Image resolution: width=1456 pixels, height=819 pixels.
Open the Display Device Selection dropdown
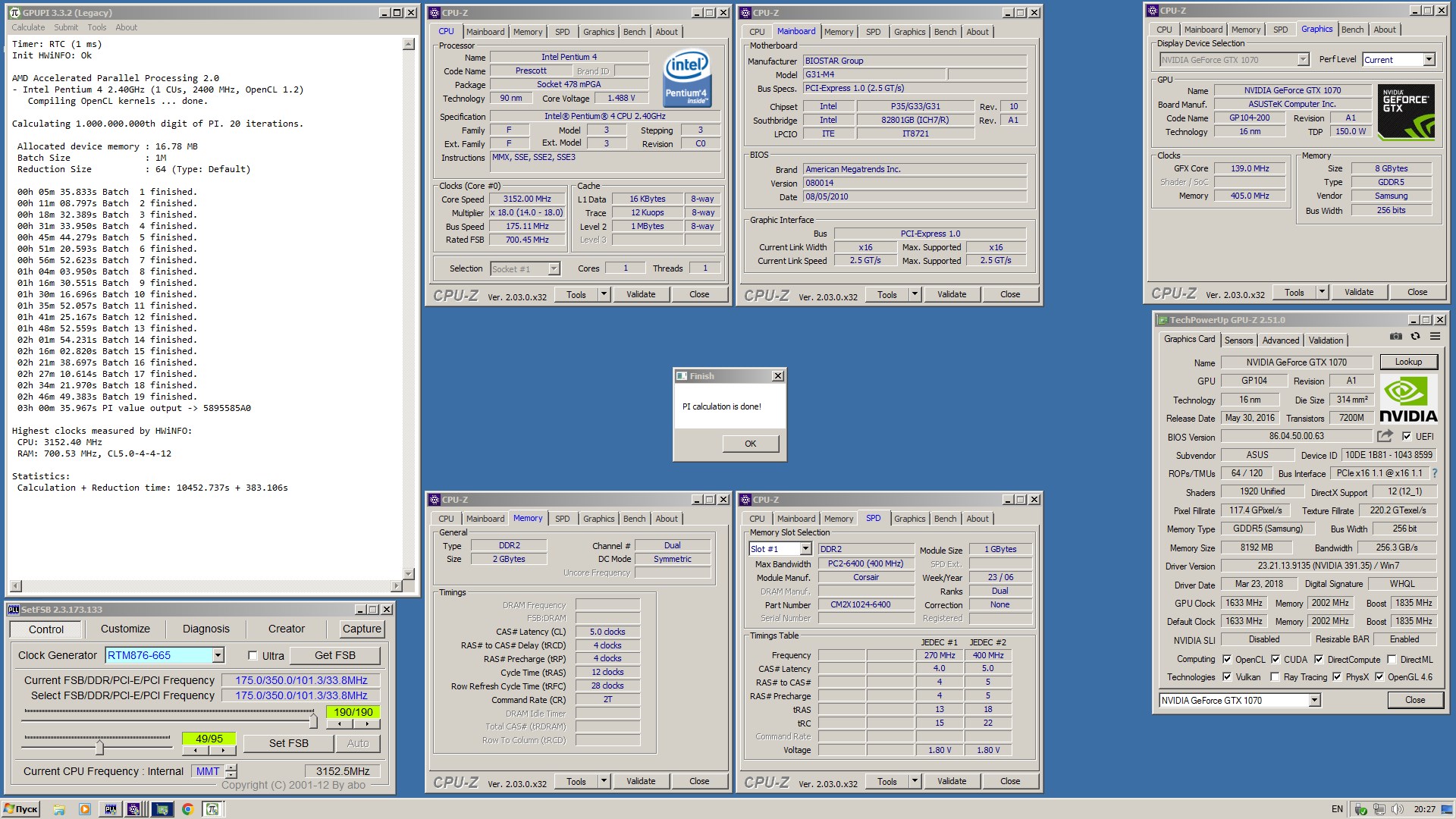pos(1303,60)
